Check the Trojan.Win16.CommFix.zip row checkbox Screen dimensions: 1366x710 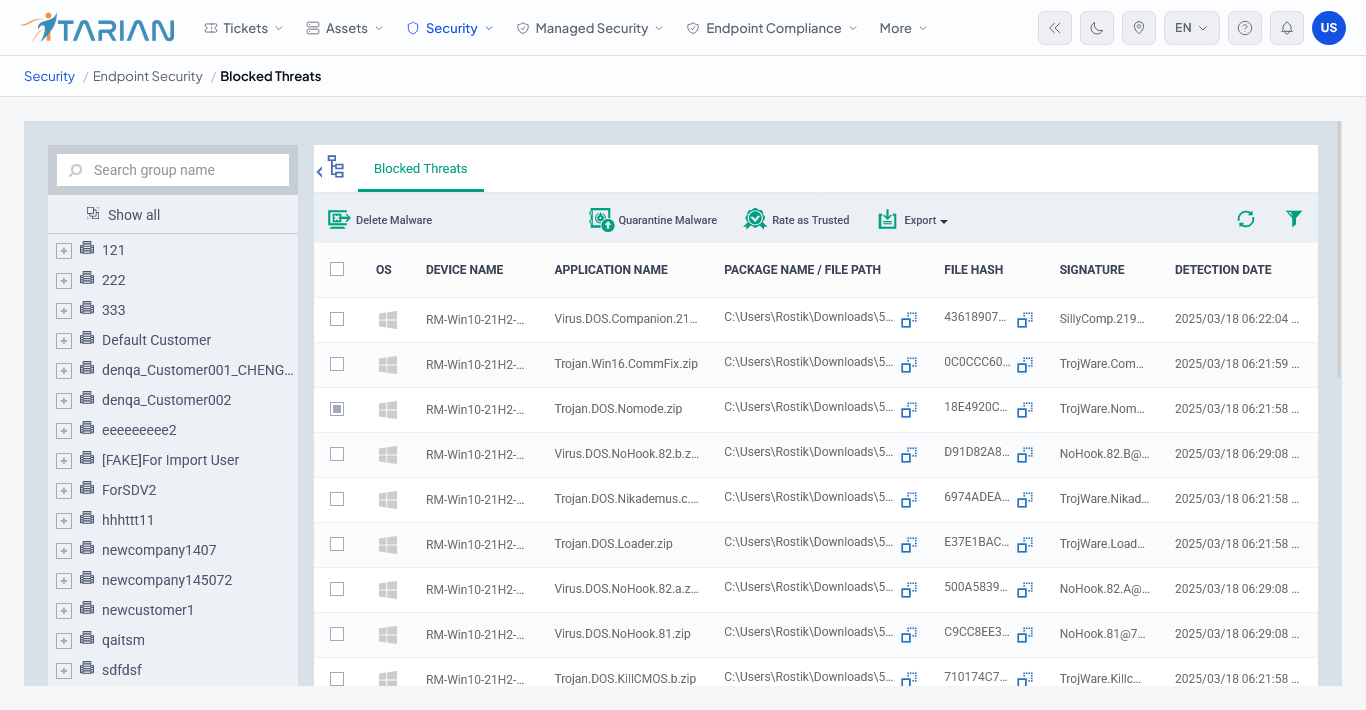(x=337, y=364)
